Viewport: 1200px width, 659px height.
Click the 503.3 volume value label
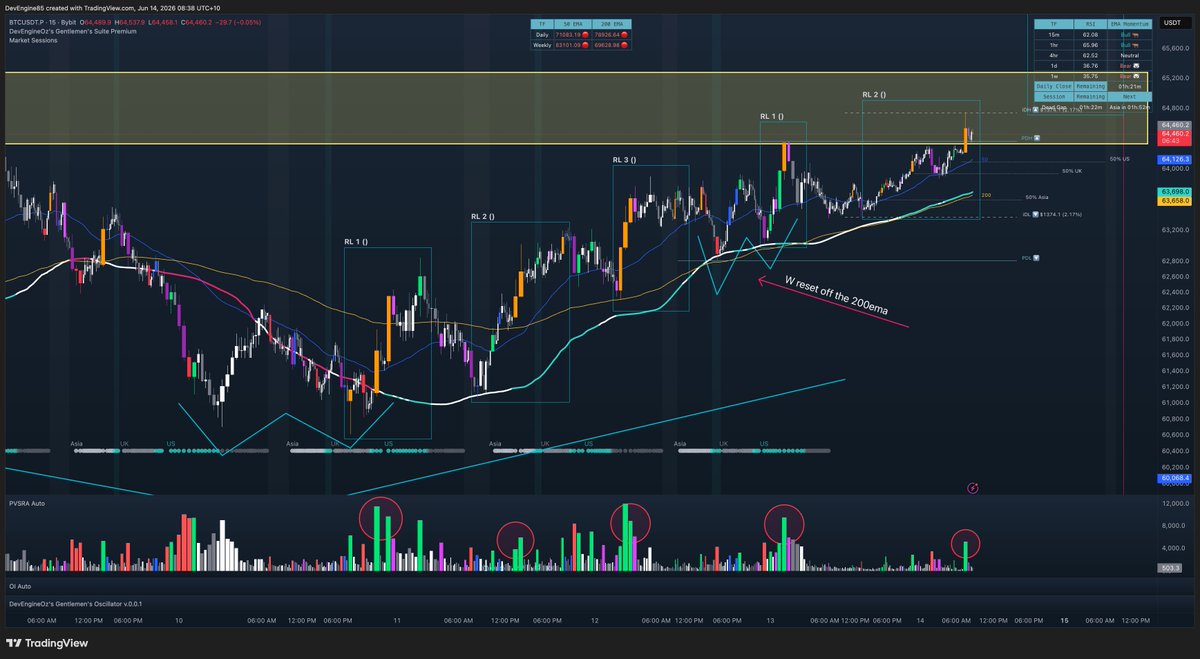point(1171,567)
